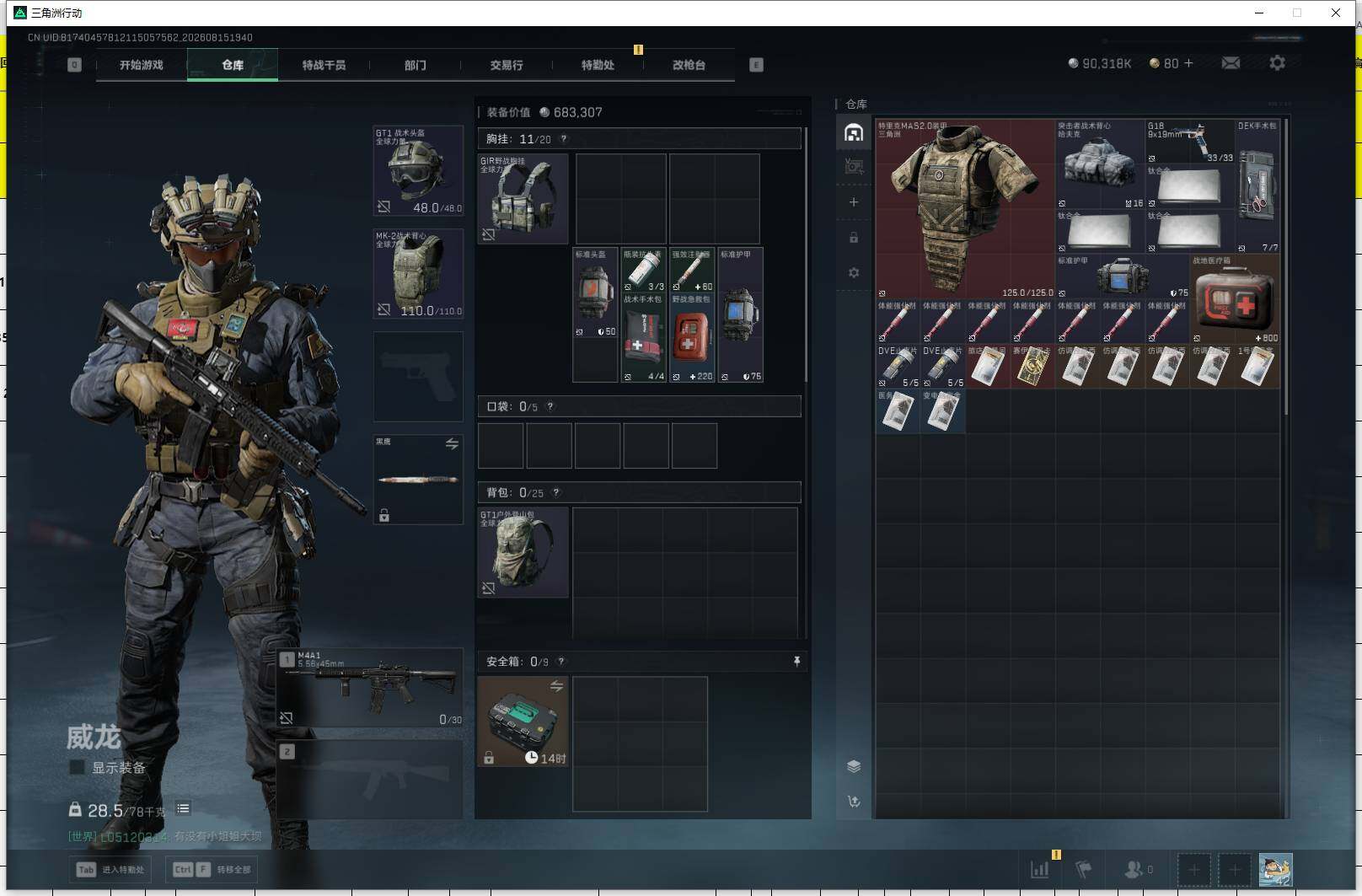This screenshot has width=1362, height=896.
Task: Click the empty secondary weapon slot 2
Action: (x=370, y=780)
